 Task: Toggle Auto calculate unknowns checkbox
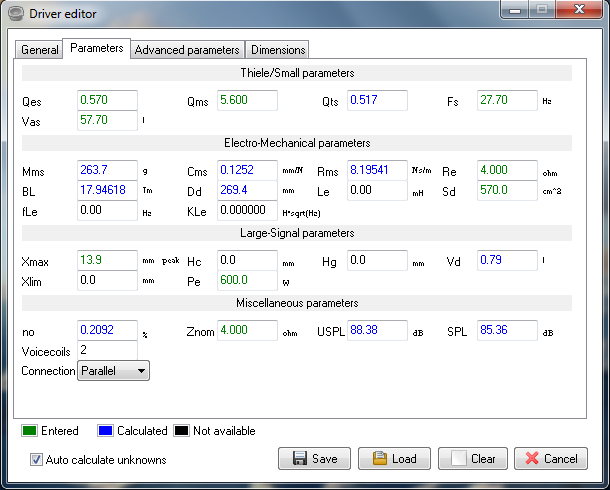pyautogui.click(x=36, y=460)
